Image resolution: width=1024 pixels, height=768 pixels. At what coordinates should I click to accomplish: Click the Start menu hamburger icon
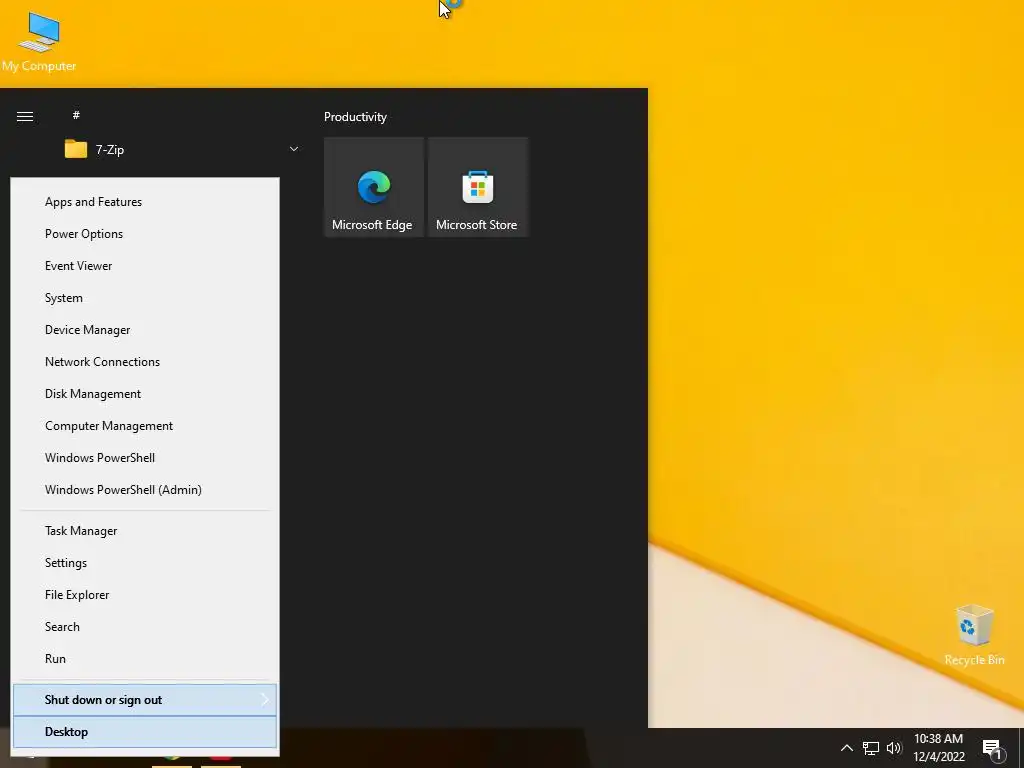tap(25, 117)
